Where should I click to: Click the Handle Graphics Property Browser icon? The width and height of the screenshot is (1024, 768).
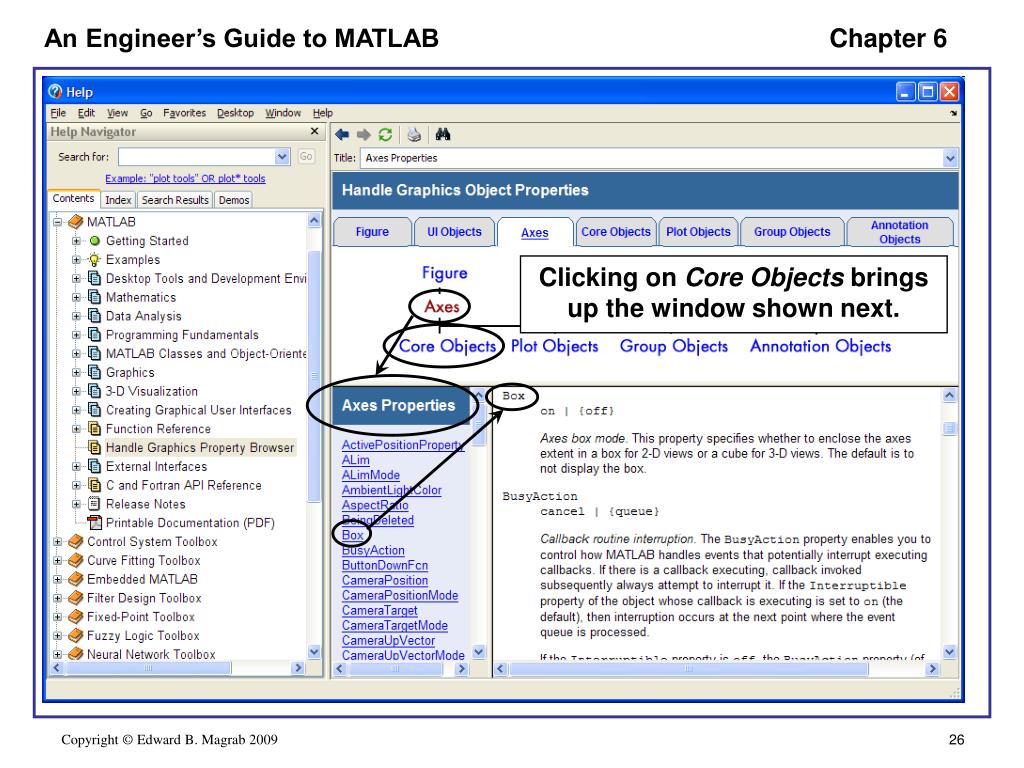tap(95, 447)
